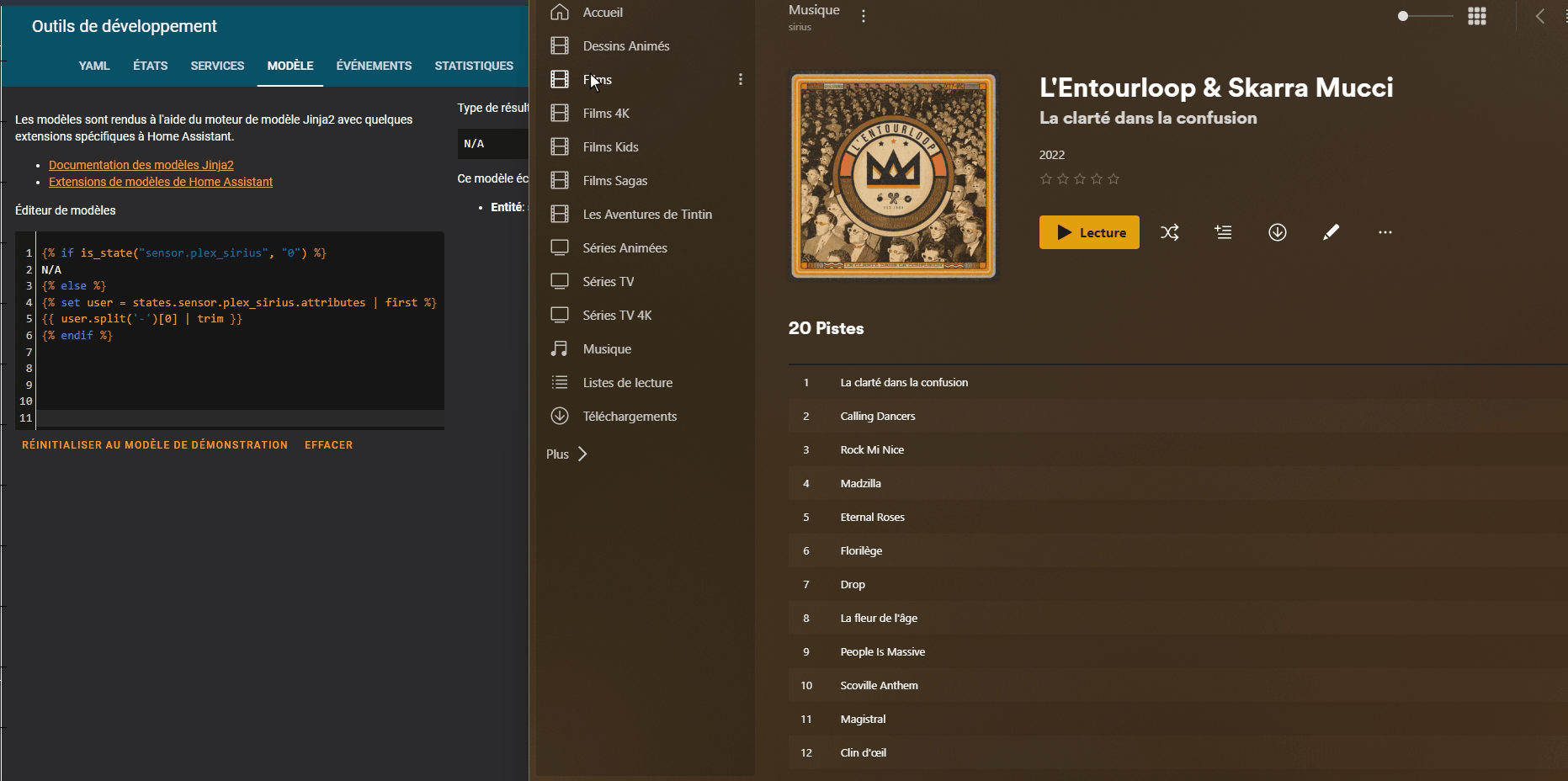The image size is (1568, 781).
Task: Rate the album one star
Action: 1046,178
